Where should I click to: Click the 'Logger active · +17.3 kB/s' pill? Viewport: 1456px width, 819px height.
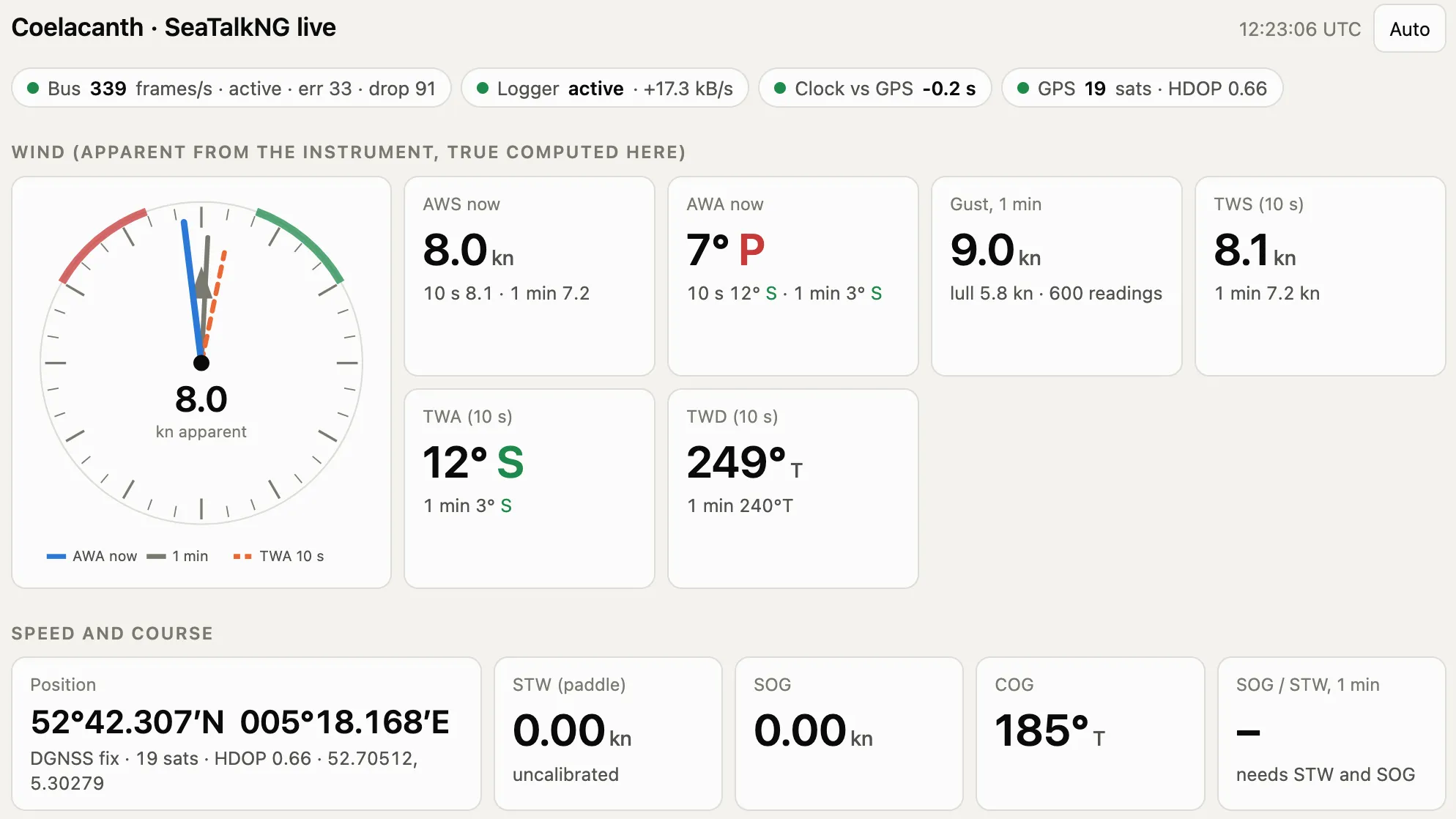click(605, 89)
